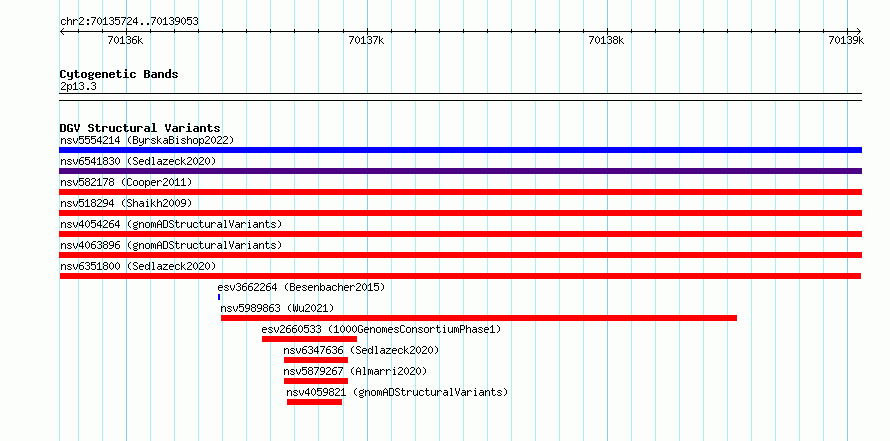Select the red bar under esv2660533
This screenshot has width=890, height=441.
(x=309, y=339)
